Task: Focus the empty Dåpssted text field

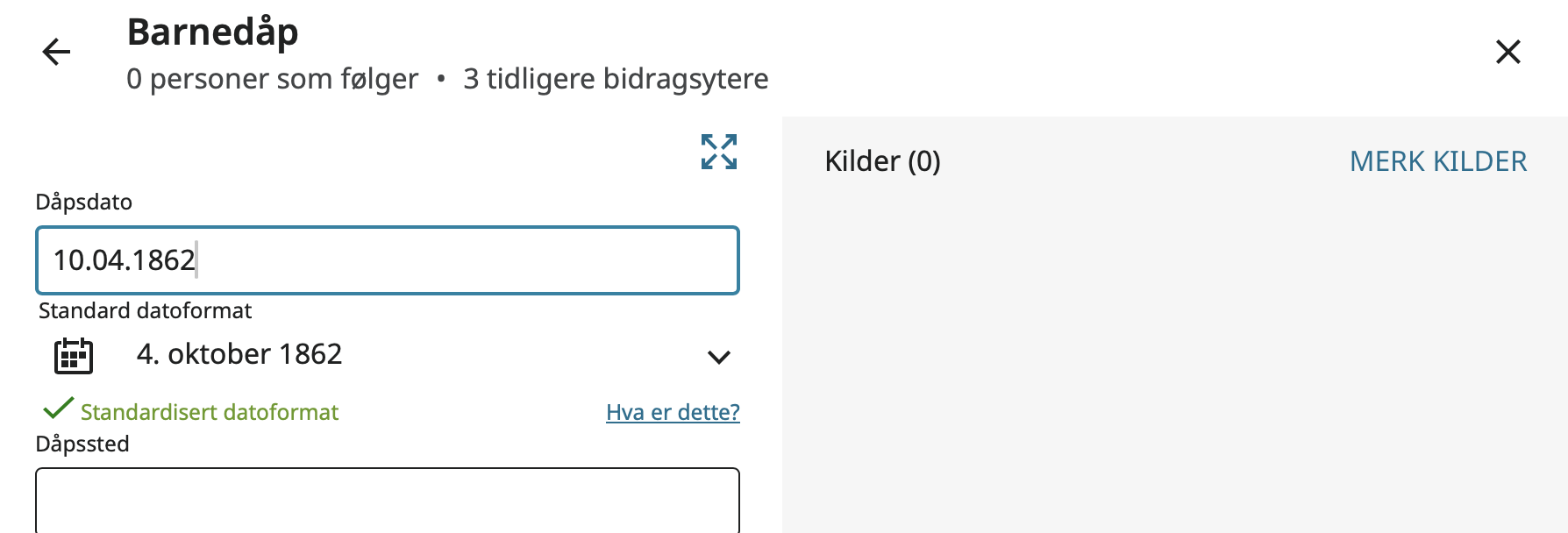Action: pos(387,500)
